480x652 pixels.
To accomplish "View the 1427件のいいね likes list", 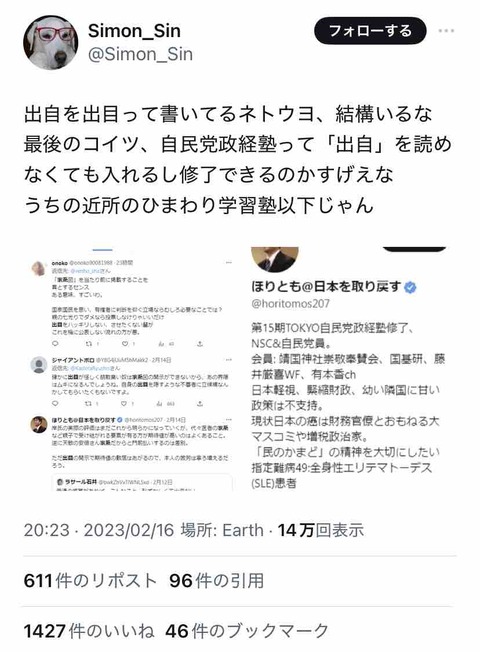I will coord(89,631).
